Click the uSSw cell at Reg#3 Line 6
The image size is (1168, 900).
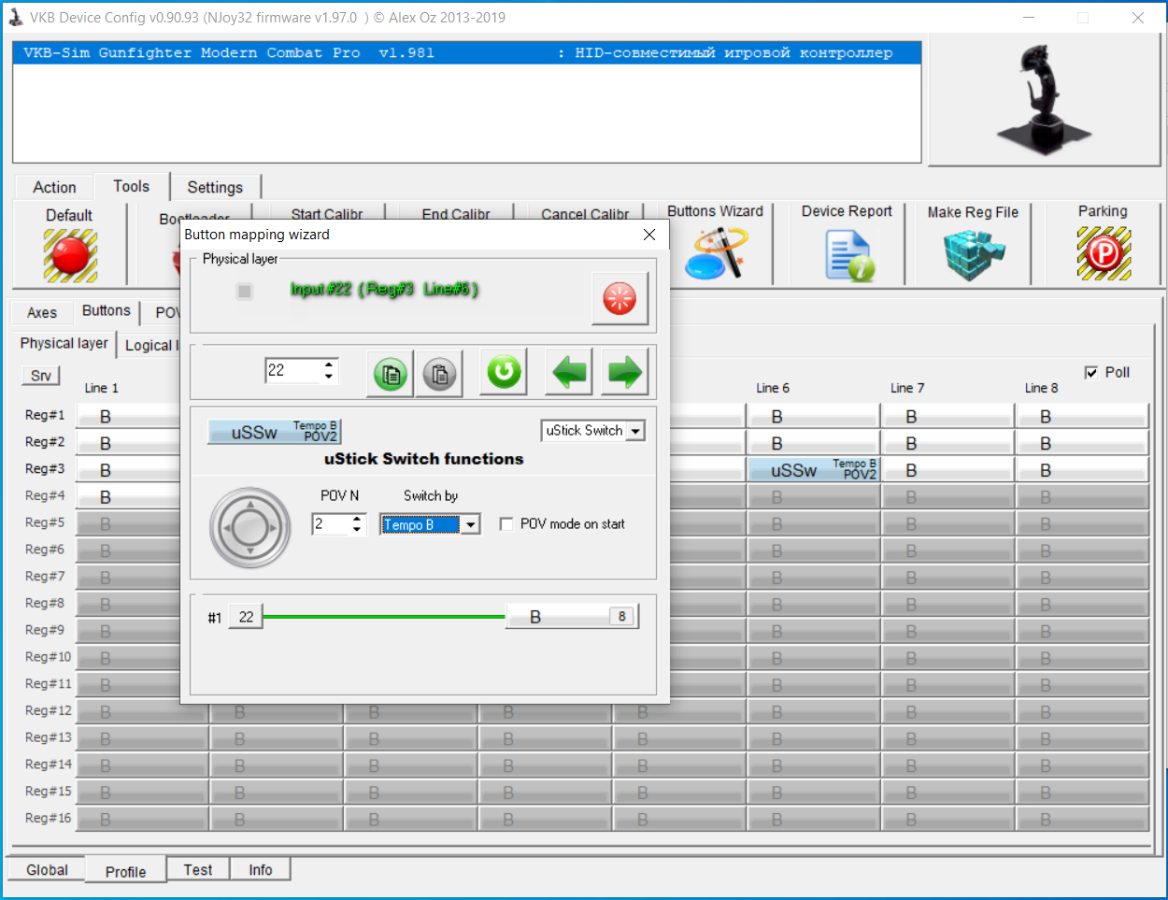[x=813, y=470]
